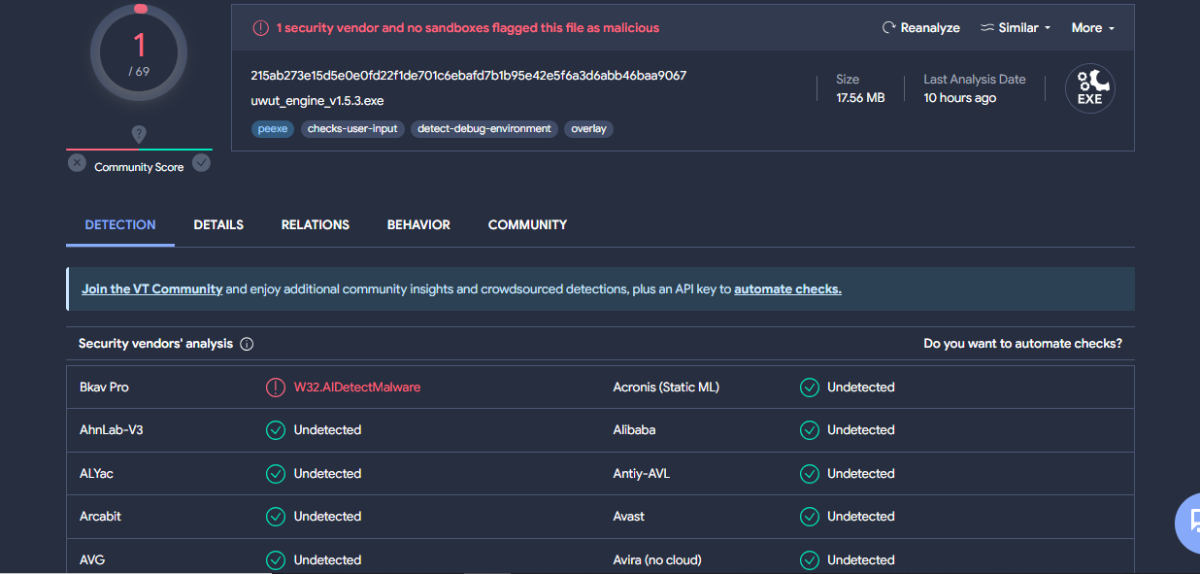1200x574 pixels.
Task: Click the green check icon for Avira (no cloud)
Action: (x=809, y=560)
